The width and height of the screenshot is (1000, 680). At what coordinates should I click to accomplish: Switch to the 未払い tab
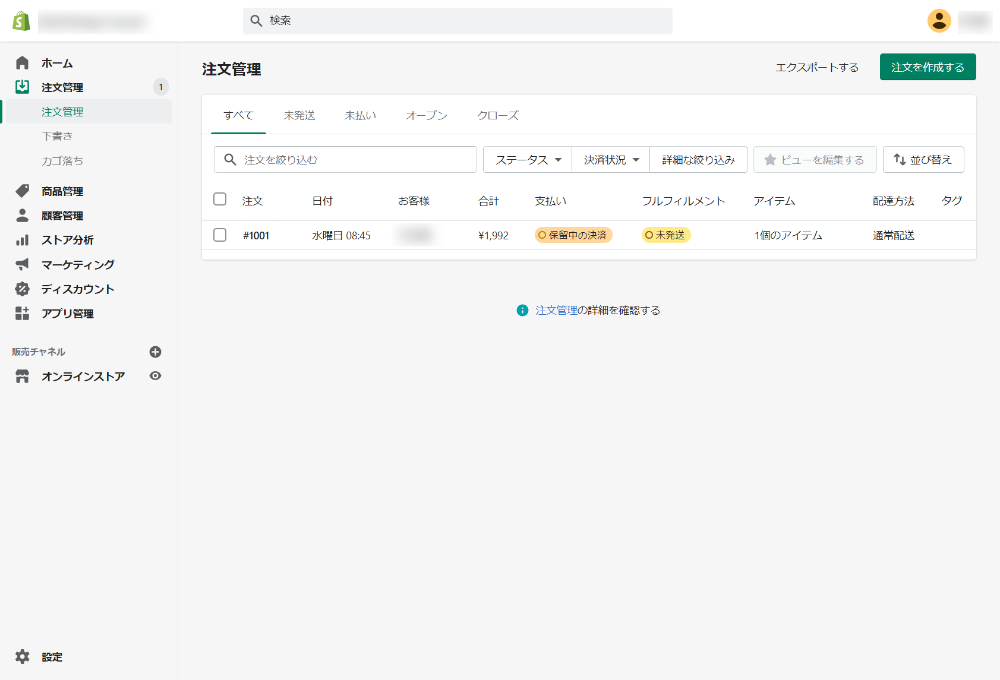pyautogui.click(x=360, y=115)
